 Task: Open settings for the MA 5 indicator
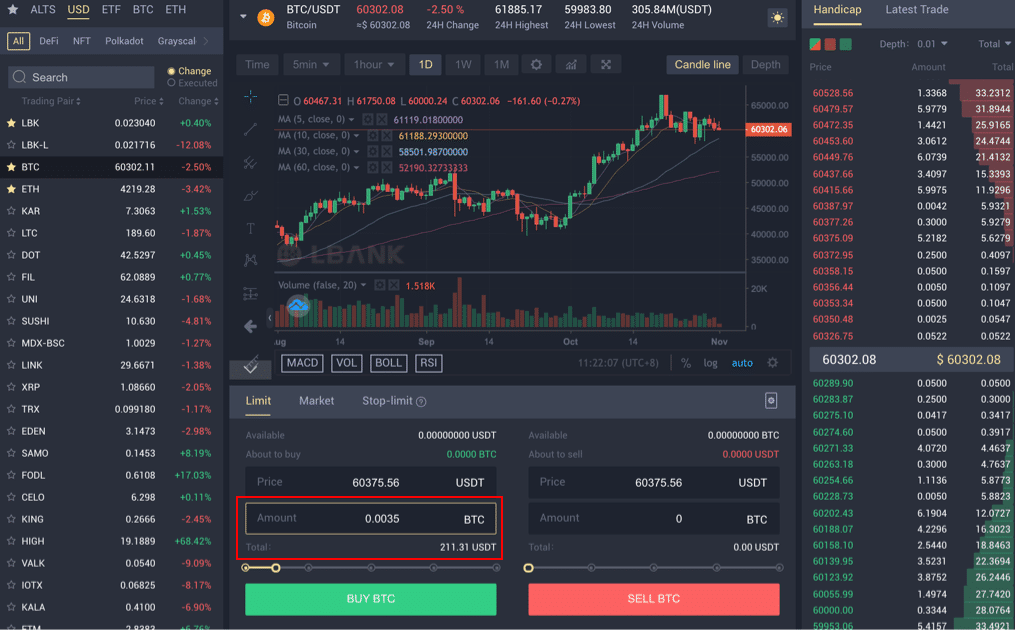[x=368, y=120]
